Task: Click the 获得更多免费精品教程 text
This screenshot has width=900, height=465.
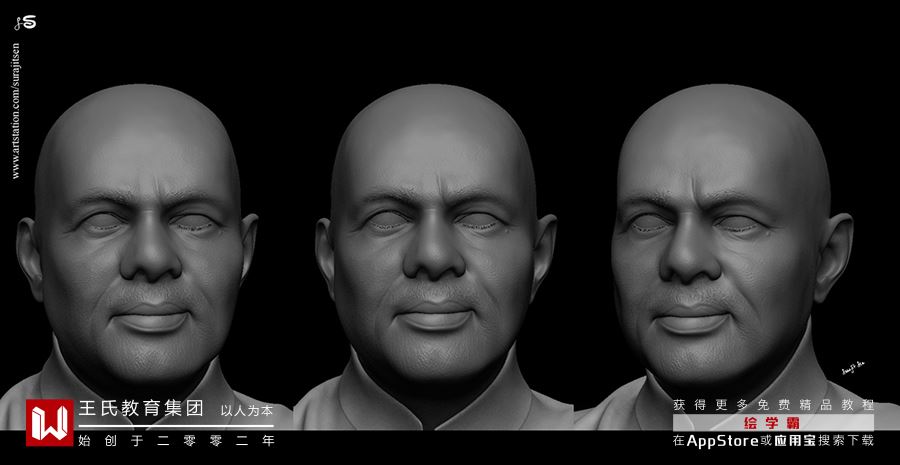Action: coord(773,405)
